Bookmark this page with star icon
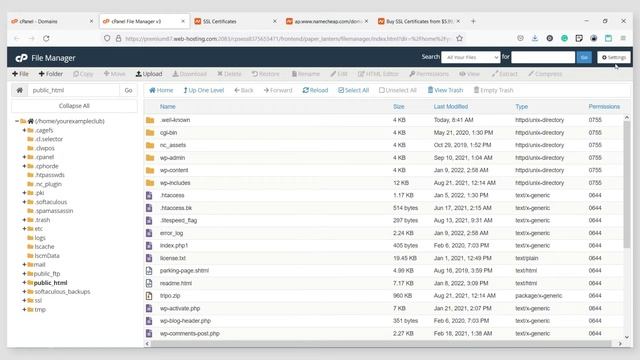Image resolution: width=640 pixels, height=360 pixels. click(460, 38)
